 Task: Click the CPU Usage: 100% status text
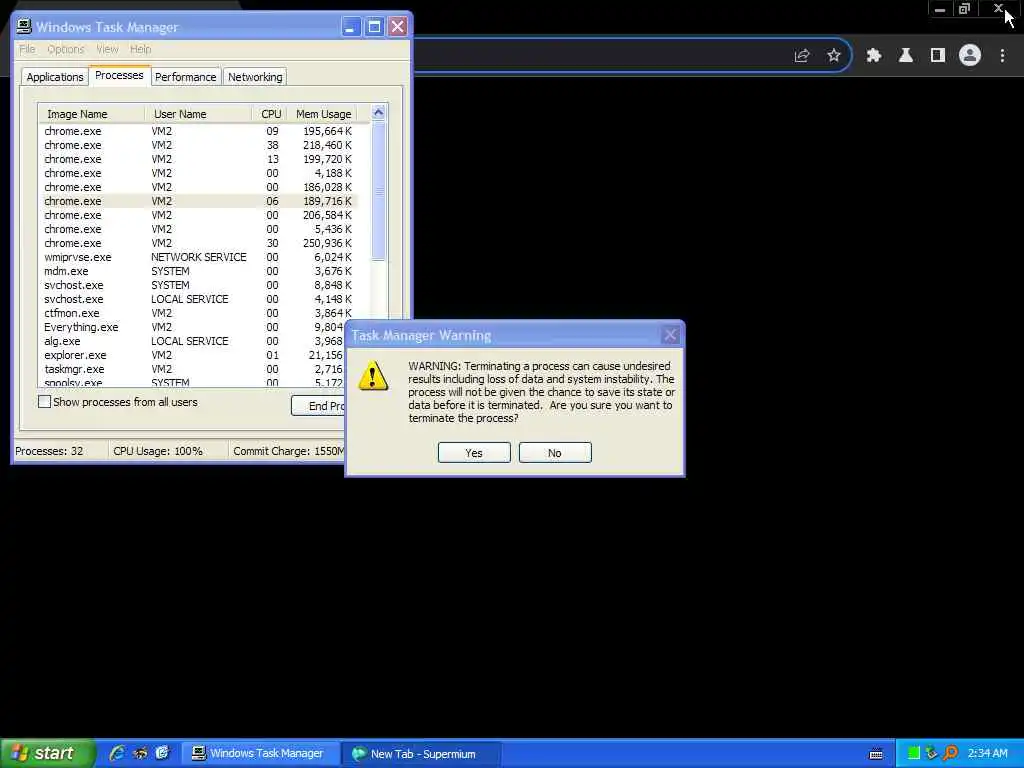[x=158, y=451]
